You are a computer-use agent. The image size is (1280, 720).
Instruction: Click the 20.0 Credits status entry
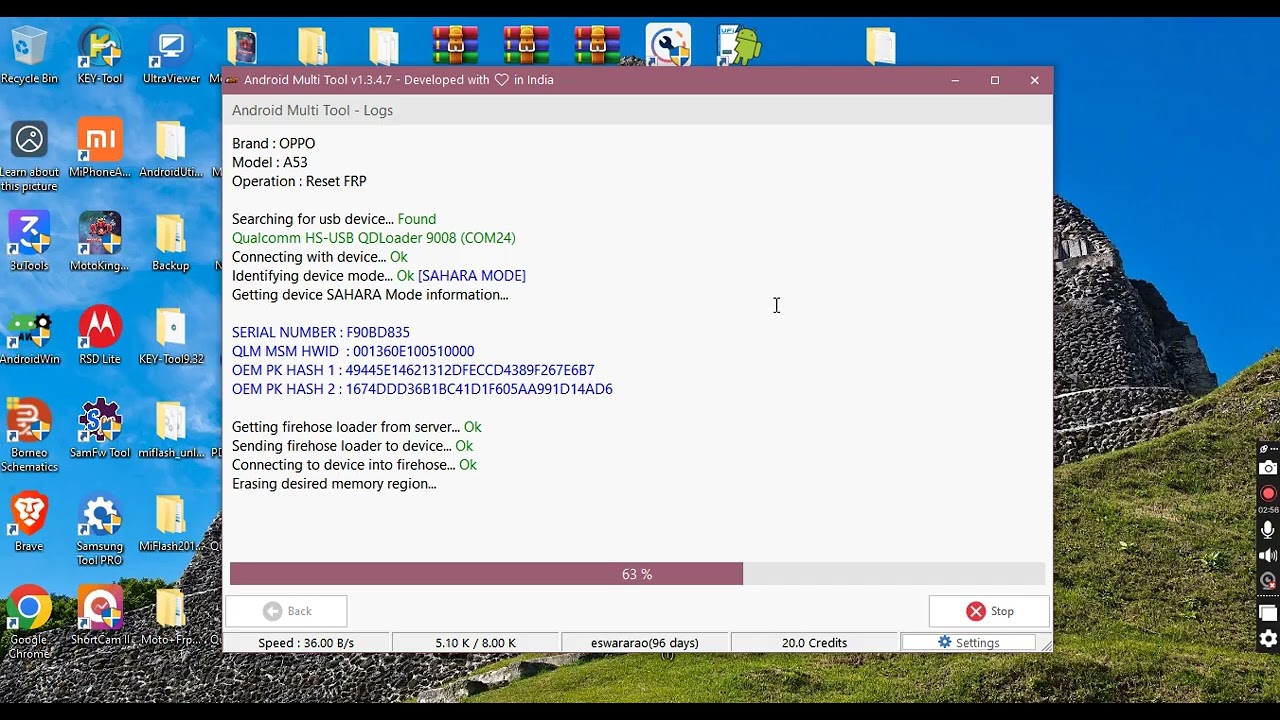coord(814,643)
